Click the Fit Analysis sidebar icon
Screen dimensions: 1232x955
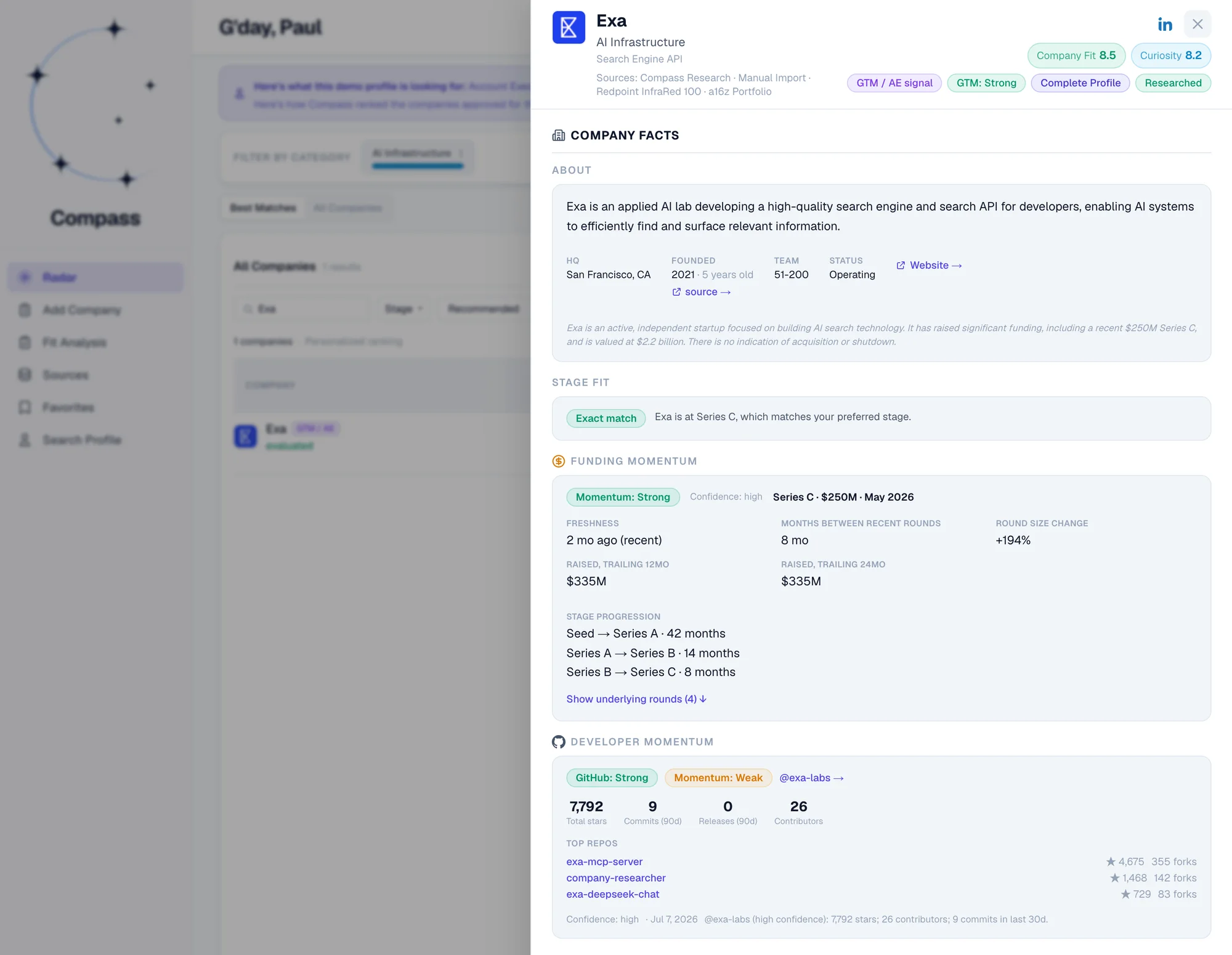pos(25,343)
